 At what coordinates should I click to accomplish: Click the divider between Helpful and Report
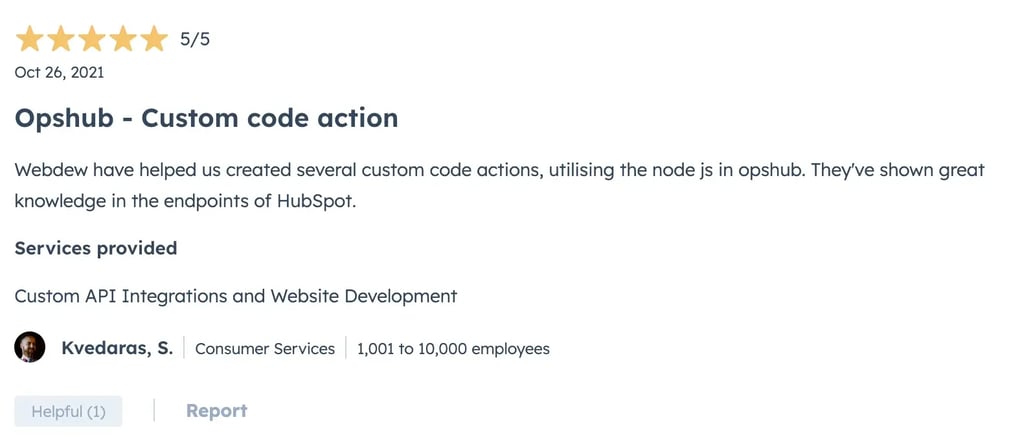coord(154,411)
